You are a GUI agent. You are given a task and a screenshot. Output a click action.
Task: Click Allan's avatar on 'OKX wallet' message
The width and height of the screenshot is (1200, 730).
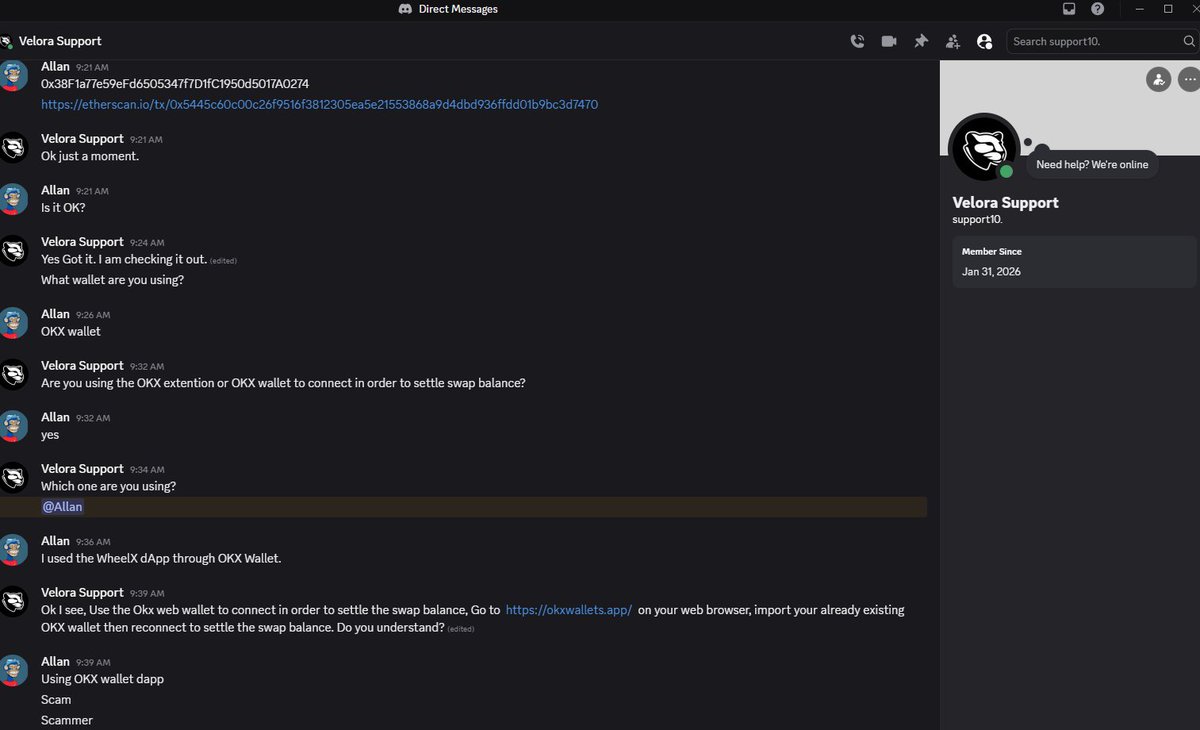[13, 323]
